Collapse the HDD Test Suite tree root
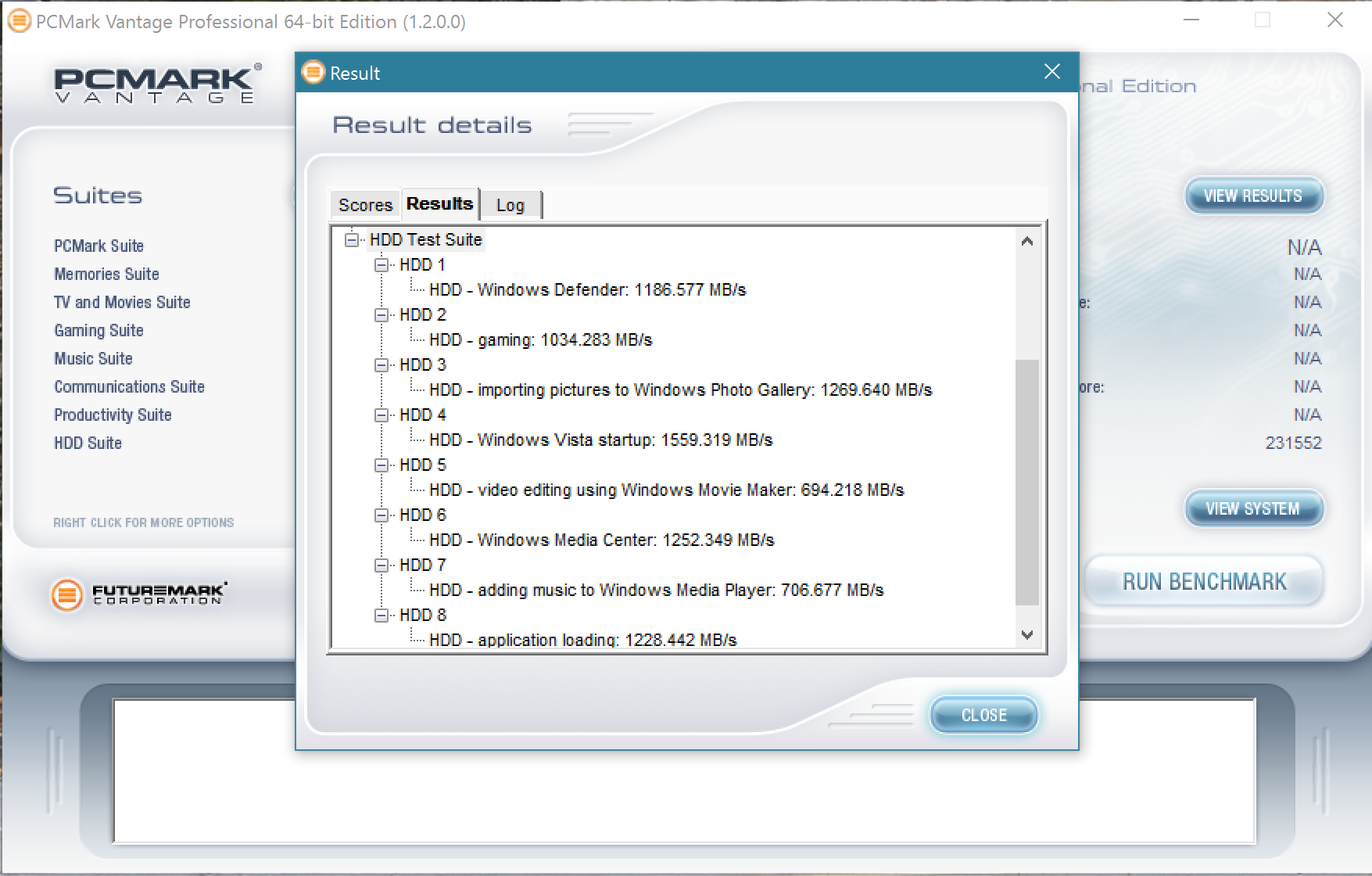 (x=352, y=239)
